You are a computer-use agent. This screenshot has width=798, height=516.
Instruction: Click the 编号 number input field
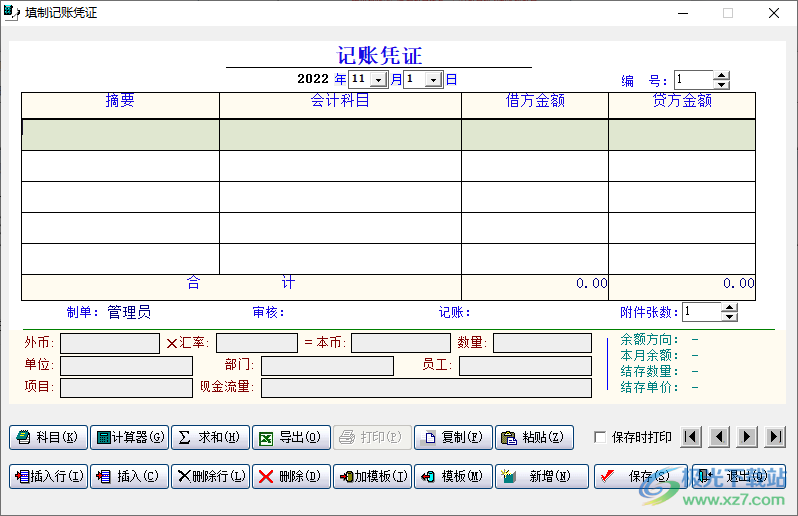point(694,80)
